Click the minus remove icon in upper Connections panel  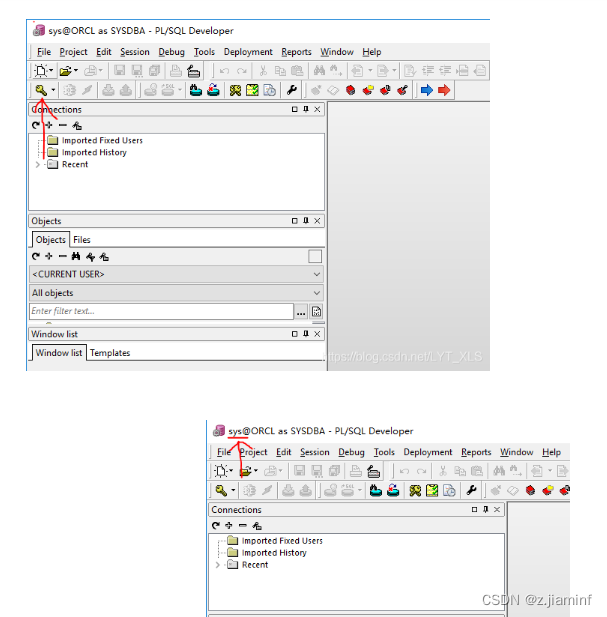[x=63, y=125]
